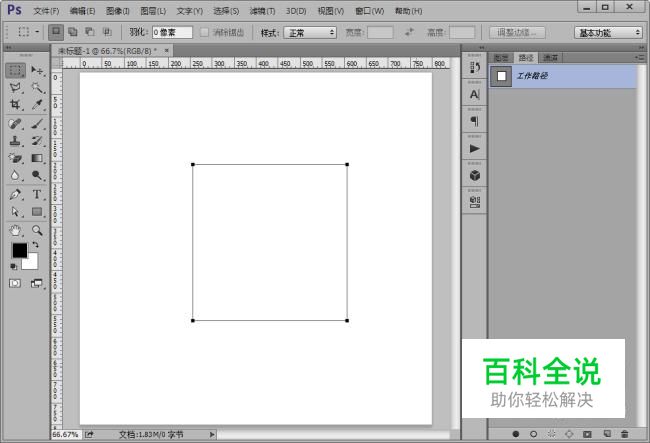Stroke path with brush
The image size is (650, 443).
pos(534,434)
